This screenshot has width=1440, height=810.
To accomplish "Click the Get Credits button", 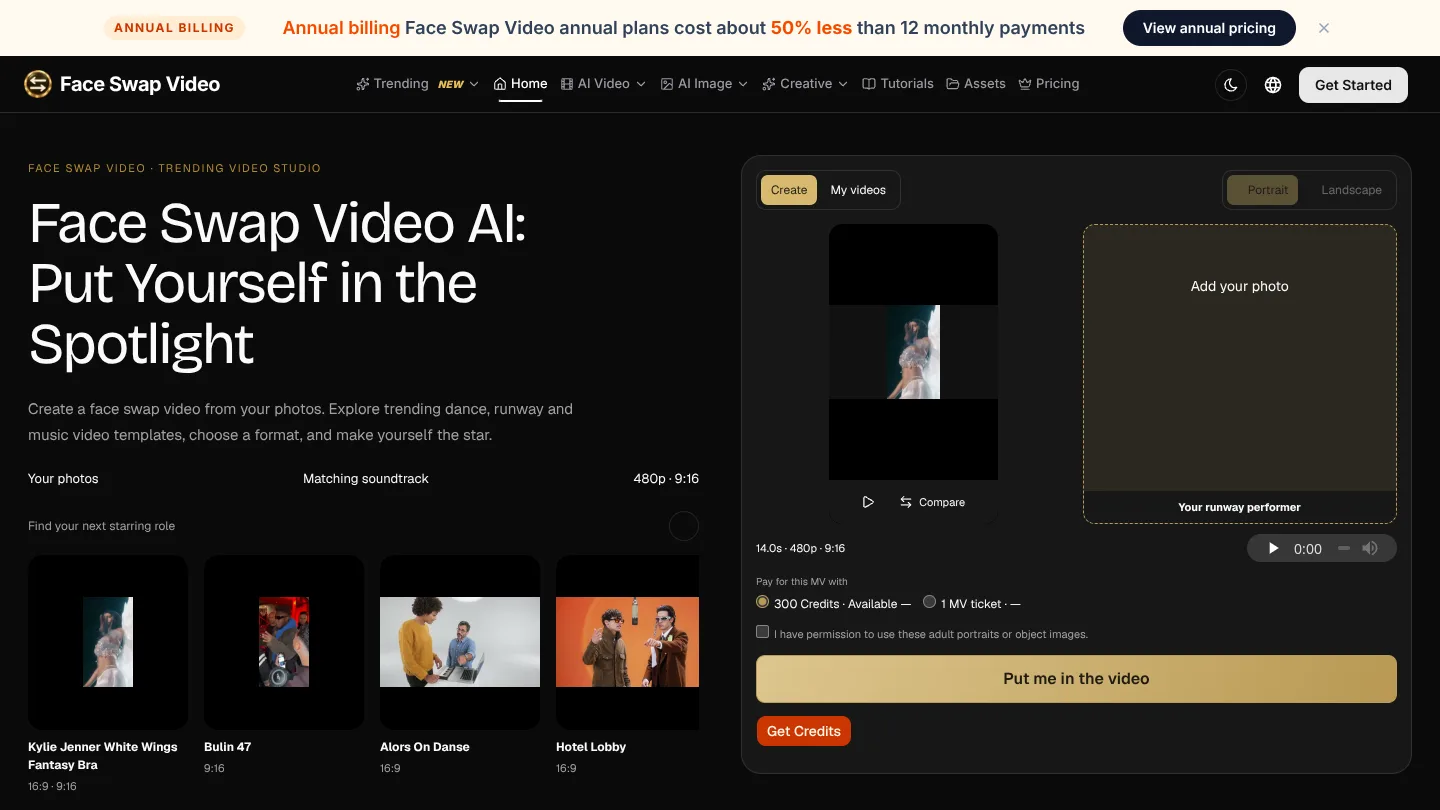I will [x=804, y=731].
